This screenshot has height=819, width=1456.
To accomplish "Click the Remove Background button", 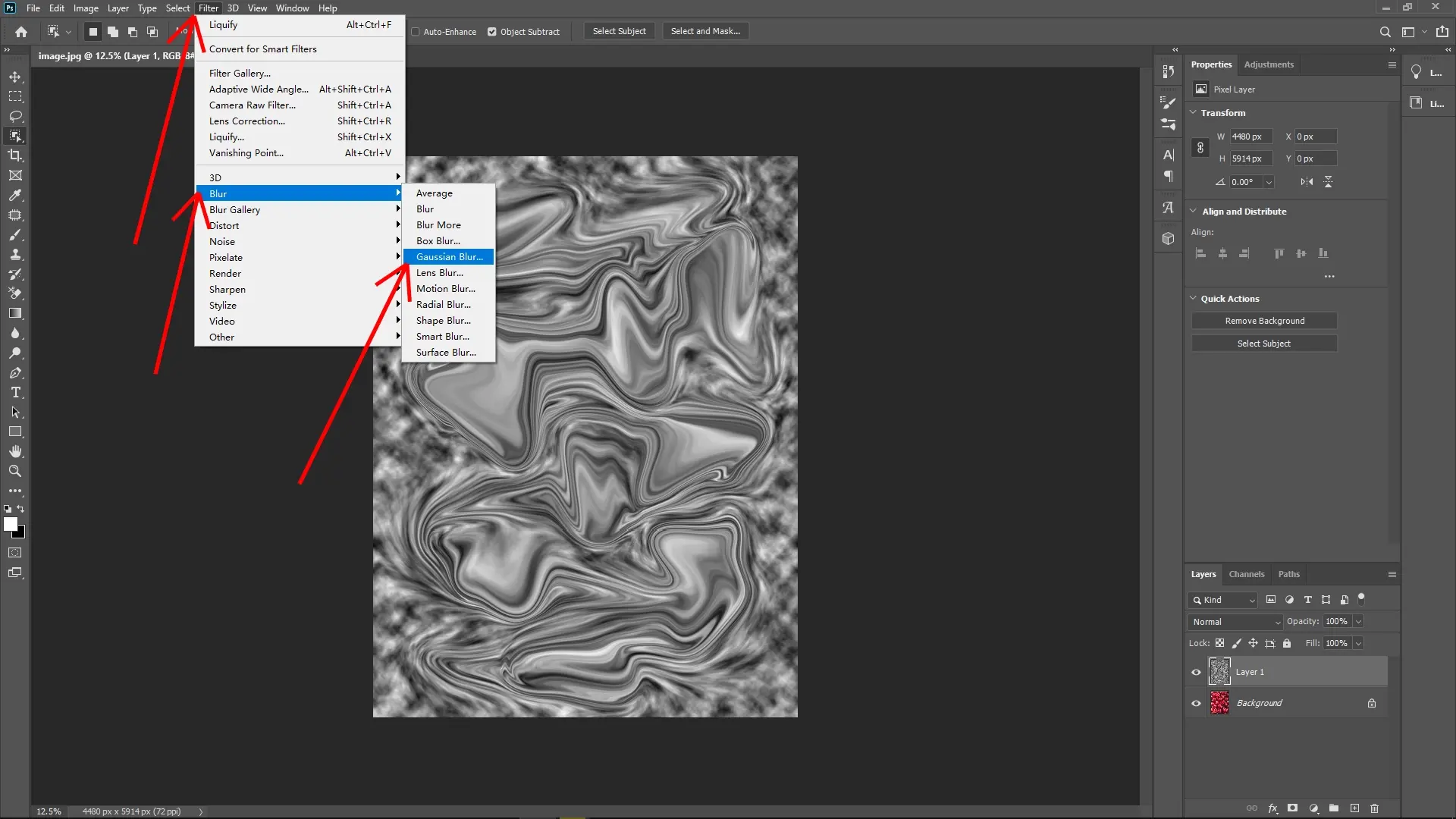I will click(1264, 320).
